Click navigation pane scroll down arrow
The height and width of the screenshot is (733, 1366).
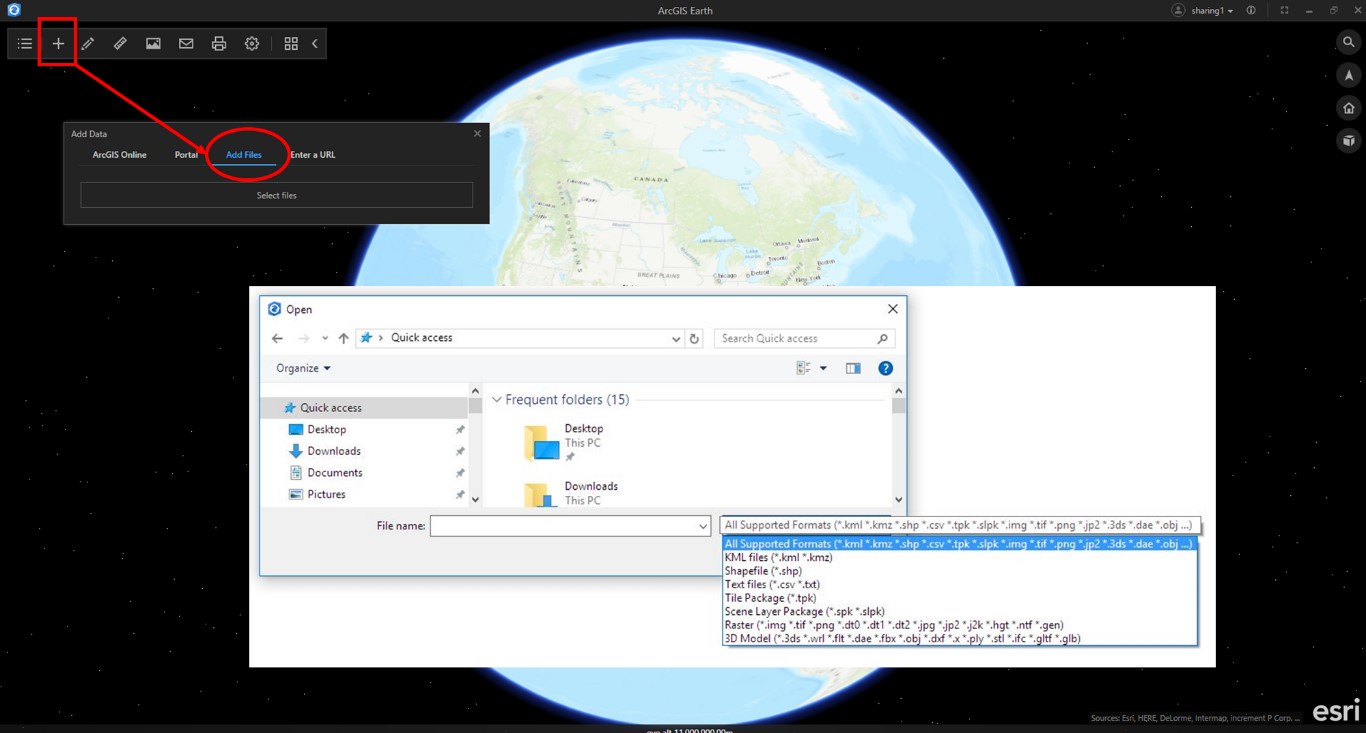pos(475,499)
